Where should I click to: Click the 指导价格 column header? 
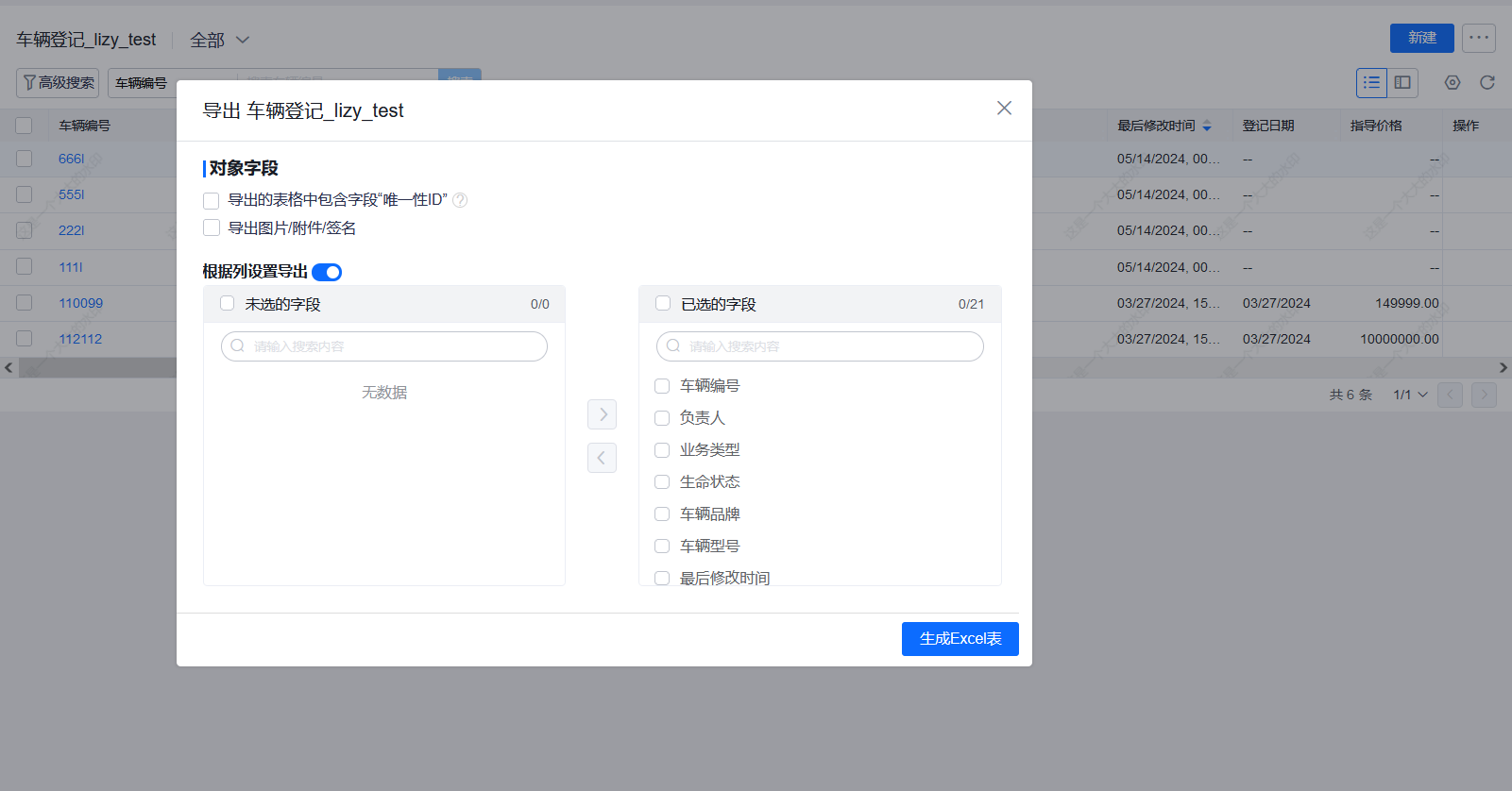[1376, 126]
